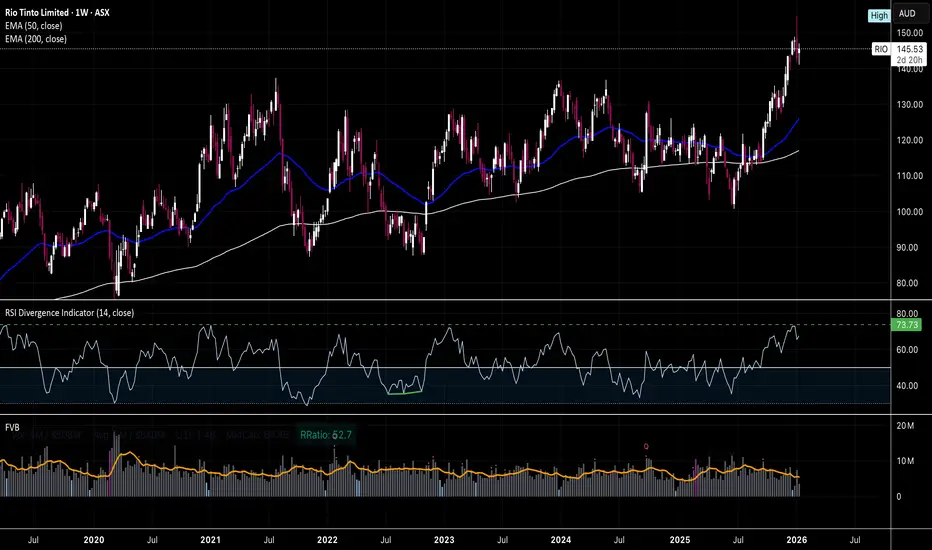Open the AUD currency selector
Image resolution: width=932 pixels, height=550 pixels.
pyautogui.click(x=908, y=15)
